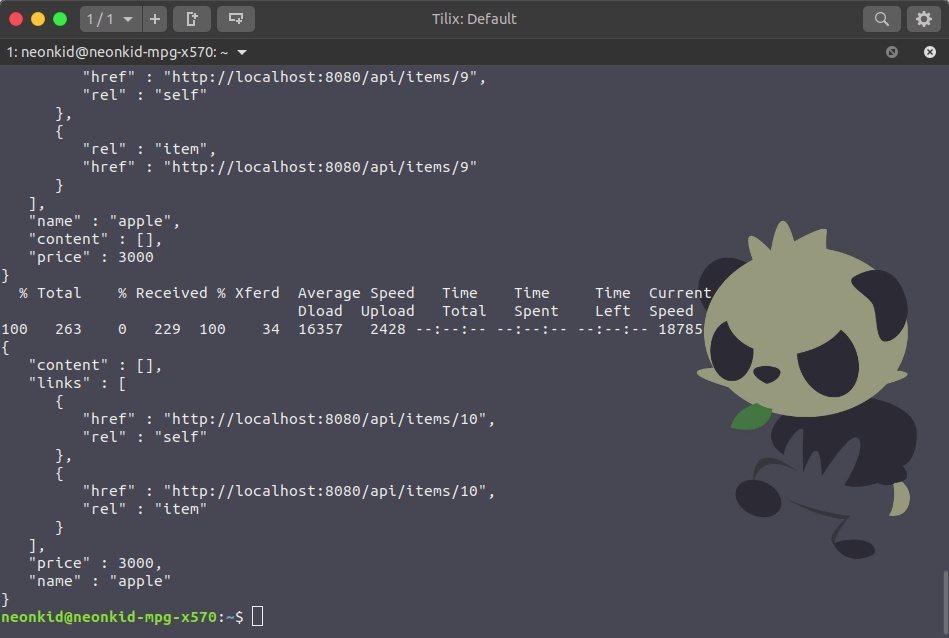Toggle read-only or maximize terminal pane icon
949x638 pixels.
892,52
